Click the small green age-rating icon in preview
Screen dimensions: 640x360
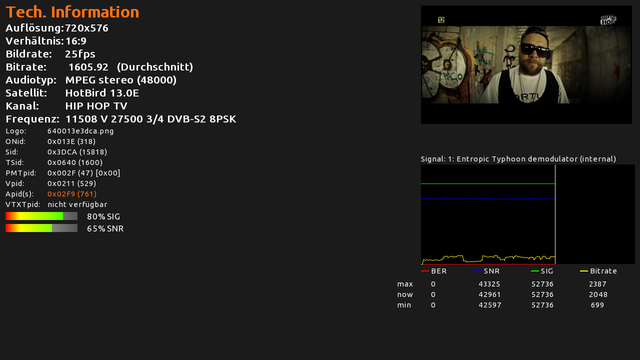pyautogui.click(x=441, y=20)
